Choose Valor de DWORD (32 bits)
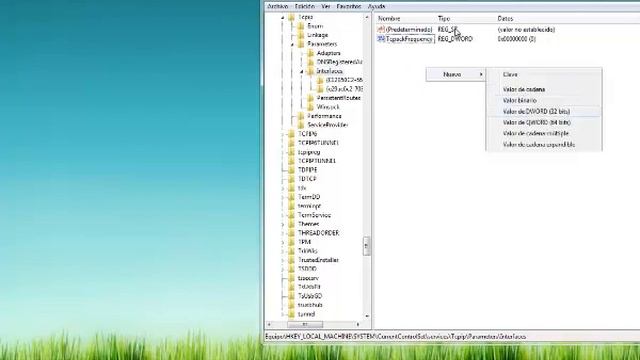Screen dimensions: 640x360 [544, 111]
